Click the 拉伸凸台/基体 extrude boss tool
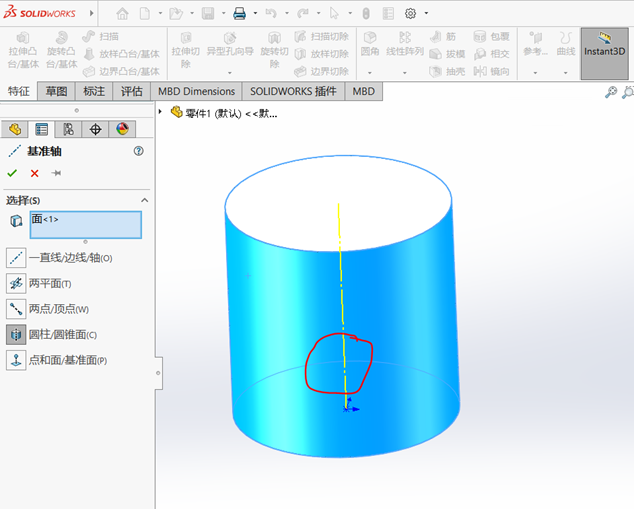Viewport: 634px width, 509px height. [23, 50]
